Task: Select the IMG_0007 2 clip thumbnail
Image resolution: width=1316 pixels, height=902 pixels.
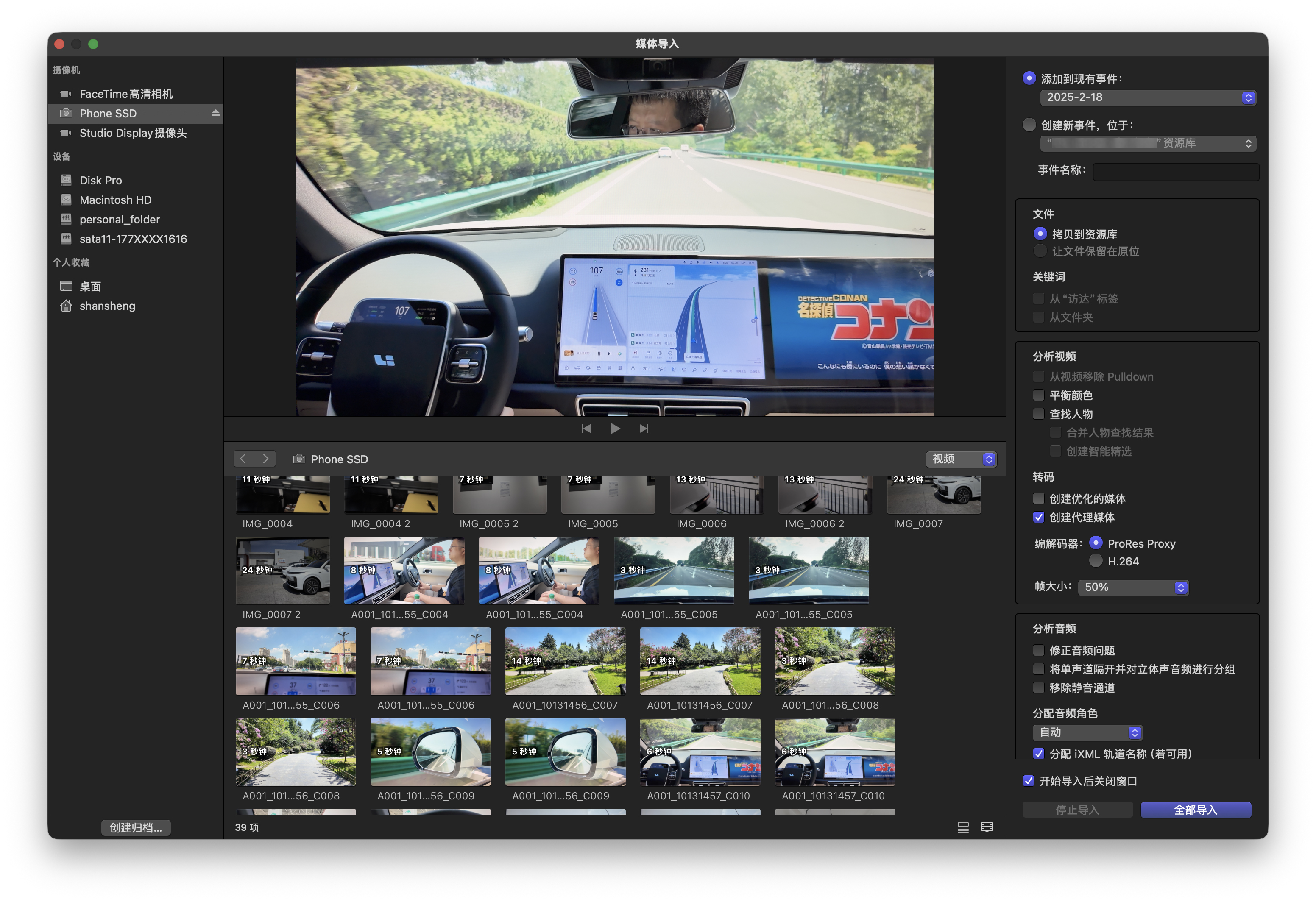Action: point(282,570)
